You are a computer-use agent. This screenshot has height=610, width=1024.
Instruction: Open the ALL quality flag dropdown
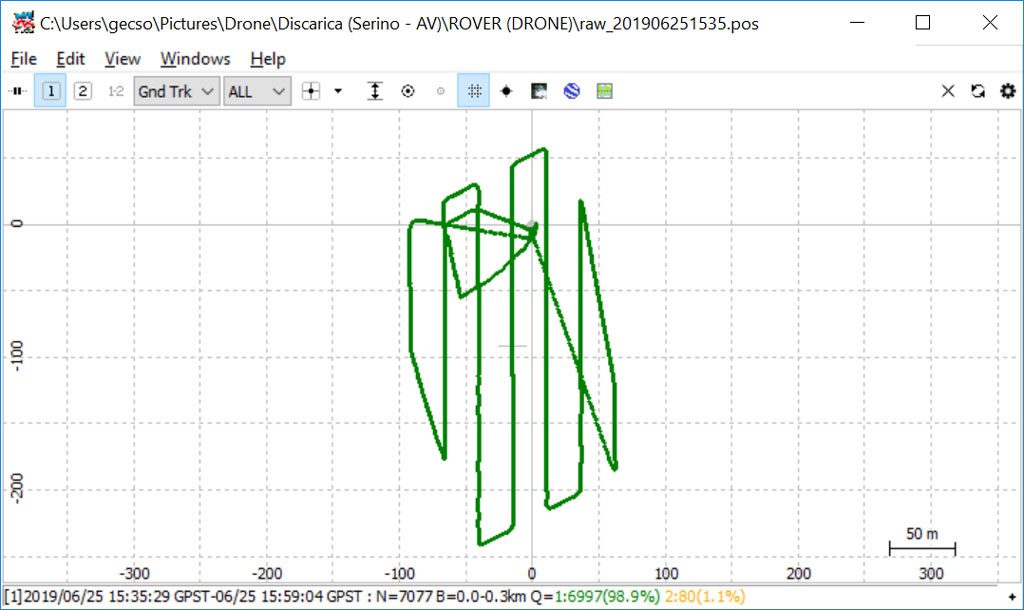tap(257, 91)
